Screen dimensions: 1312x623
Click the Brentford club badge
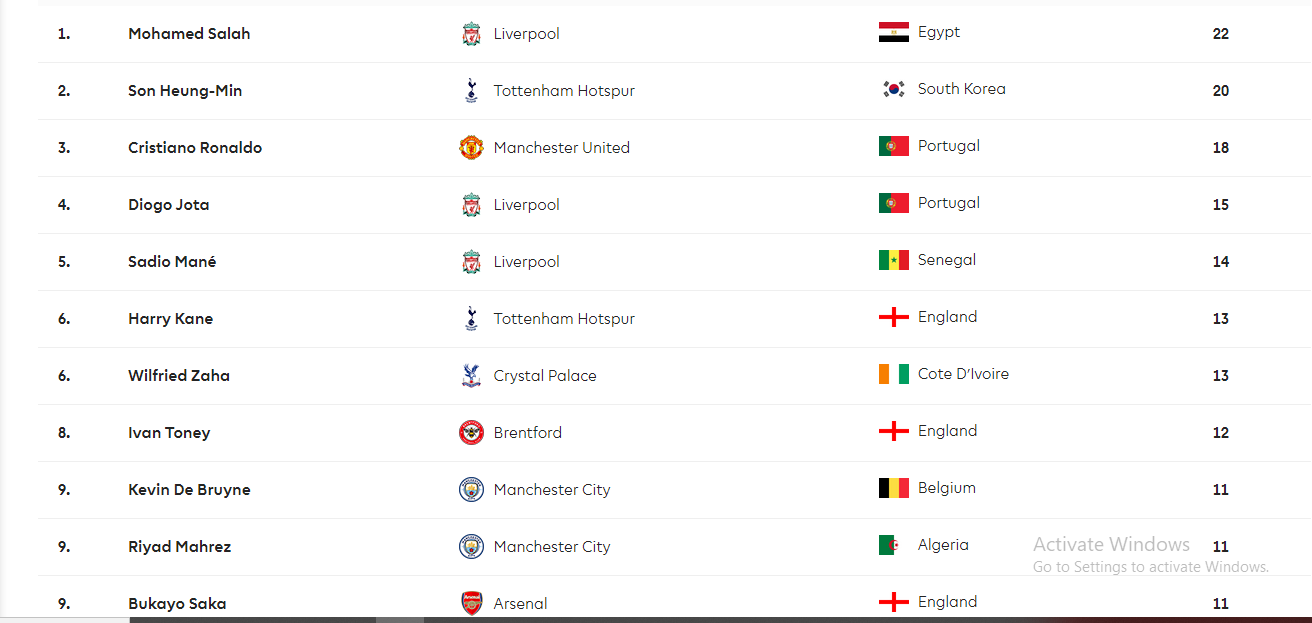[471, 433]
